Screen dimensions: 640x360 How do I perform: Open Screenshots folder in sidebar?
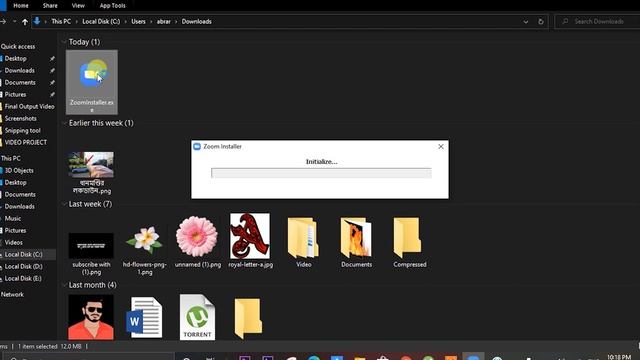coord(20,118)
